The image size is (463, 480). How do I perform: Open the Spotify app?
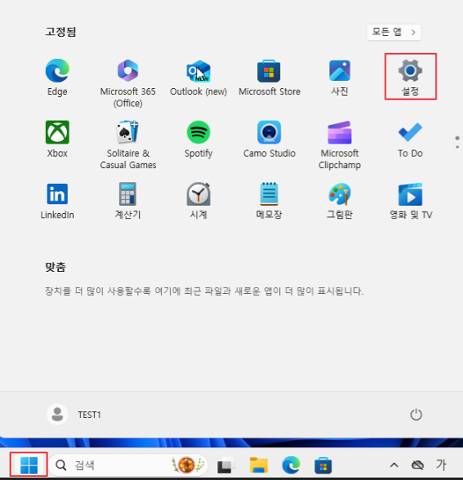point(198,139)
